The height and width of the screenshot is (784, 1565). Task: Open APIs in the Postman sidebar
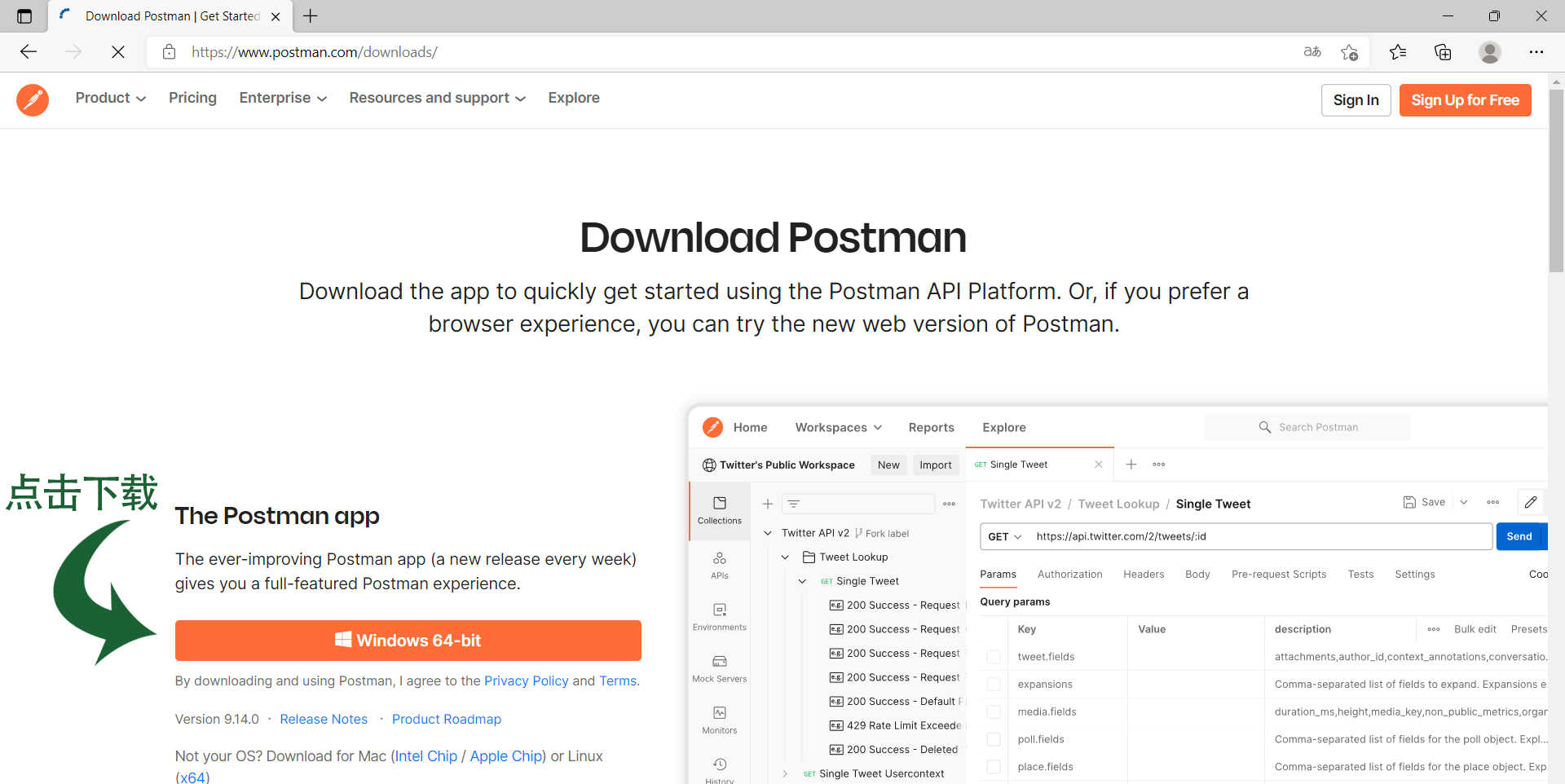click(720, 565)
